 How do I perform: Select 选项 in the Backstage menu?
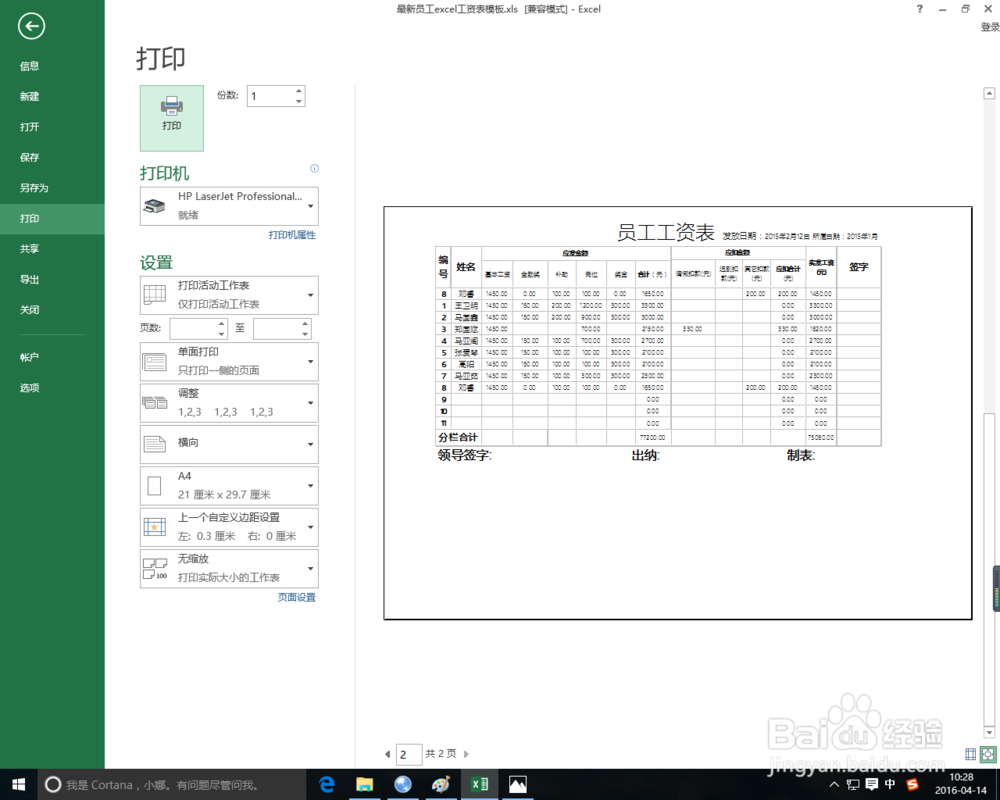click(52, 388)
